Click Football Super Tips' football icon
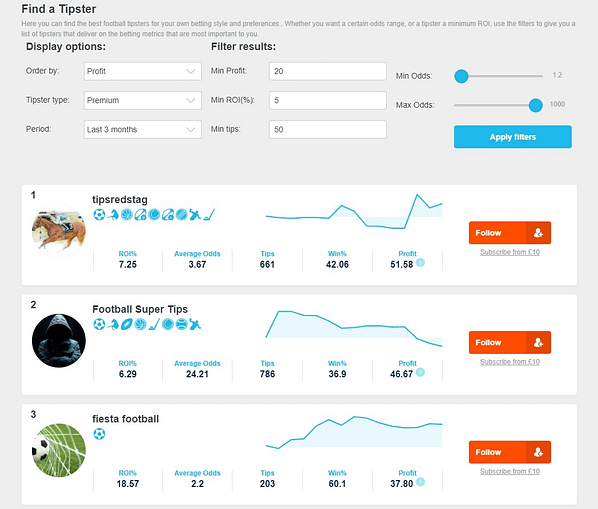 pos(99,324)
